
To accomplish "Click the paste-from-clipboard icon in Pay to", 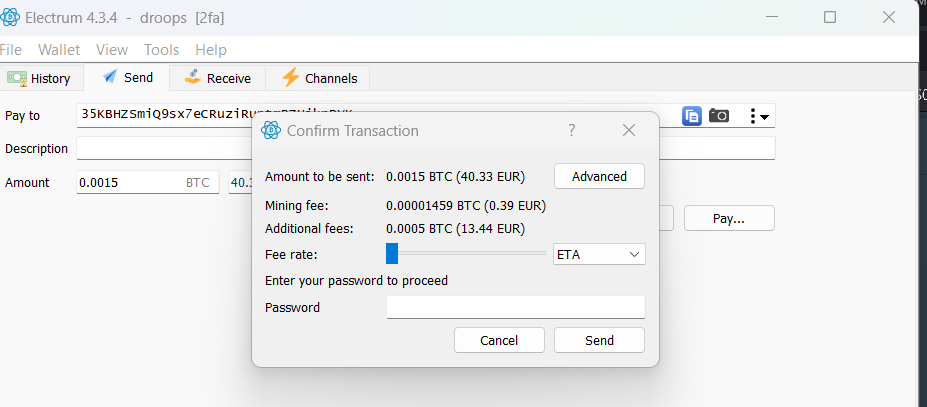I will [692, 116].
